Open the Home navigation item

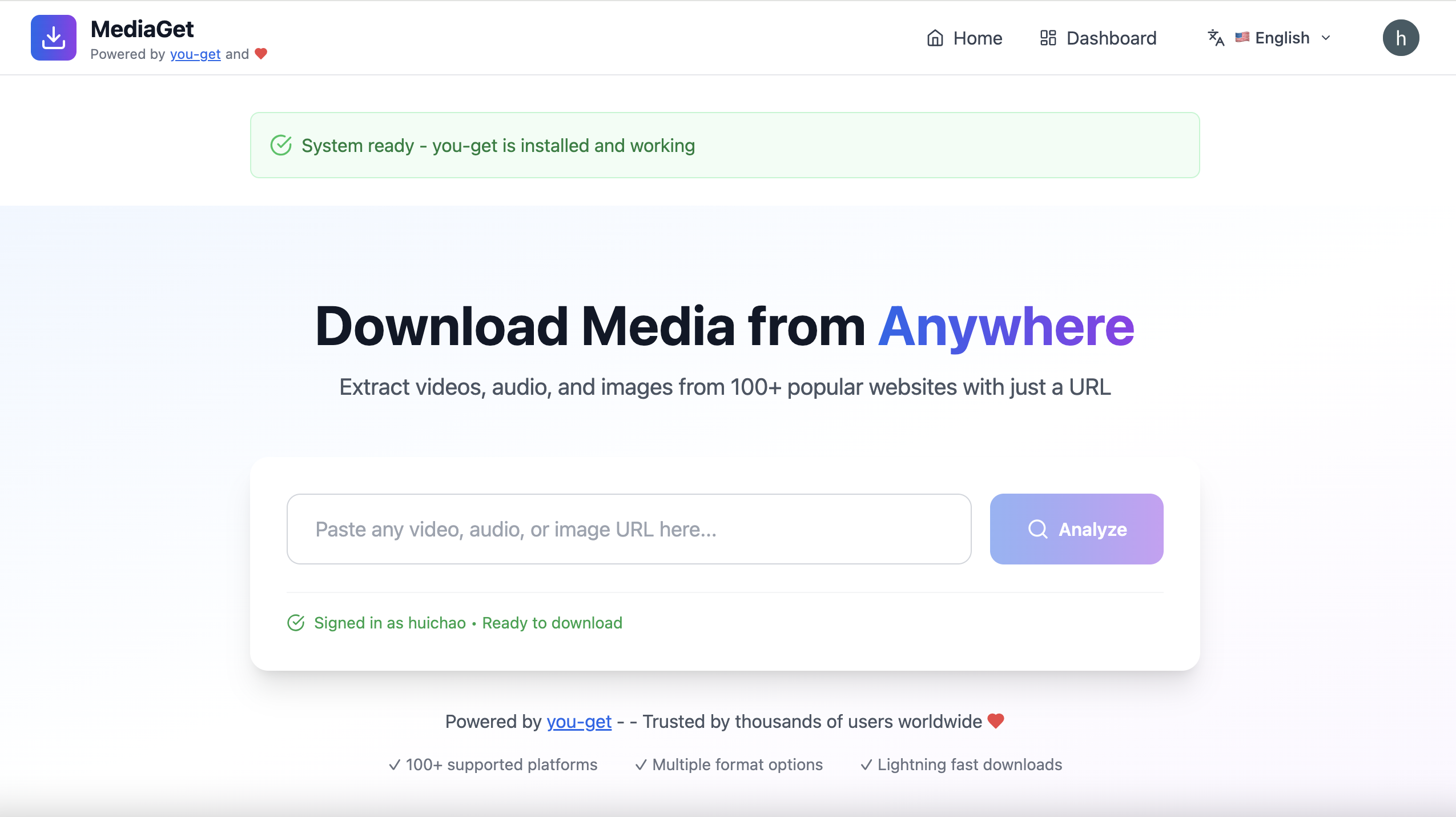coord(964,38)
